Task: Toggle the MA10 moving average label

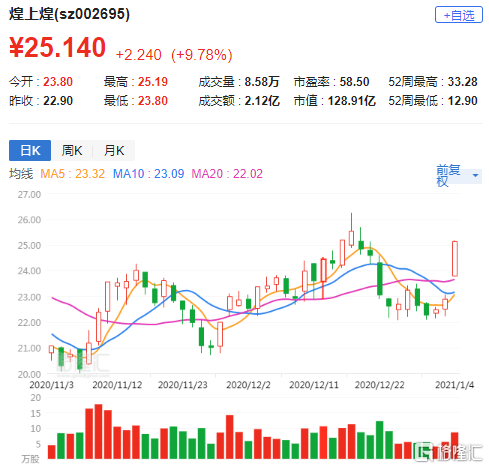Action: 148,174
